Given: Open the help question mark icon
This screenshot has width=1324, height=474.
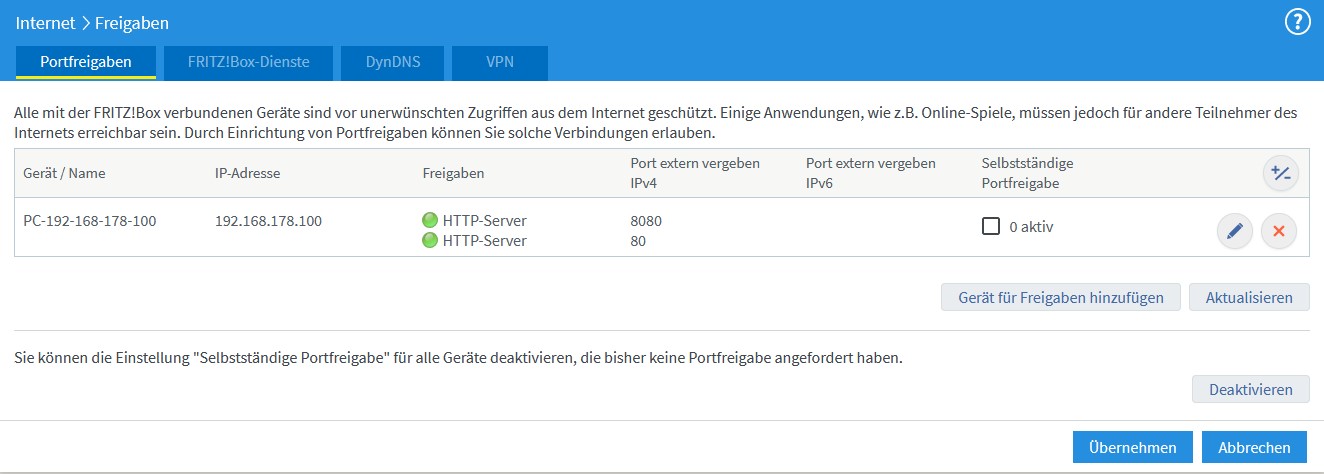Looking at the screenshot, I should pyautogui.click(x=1296, y=22).
